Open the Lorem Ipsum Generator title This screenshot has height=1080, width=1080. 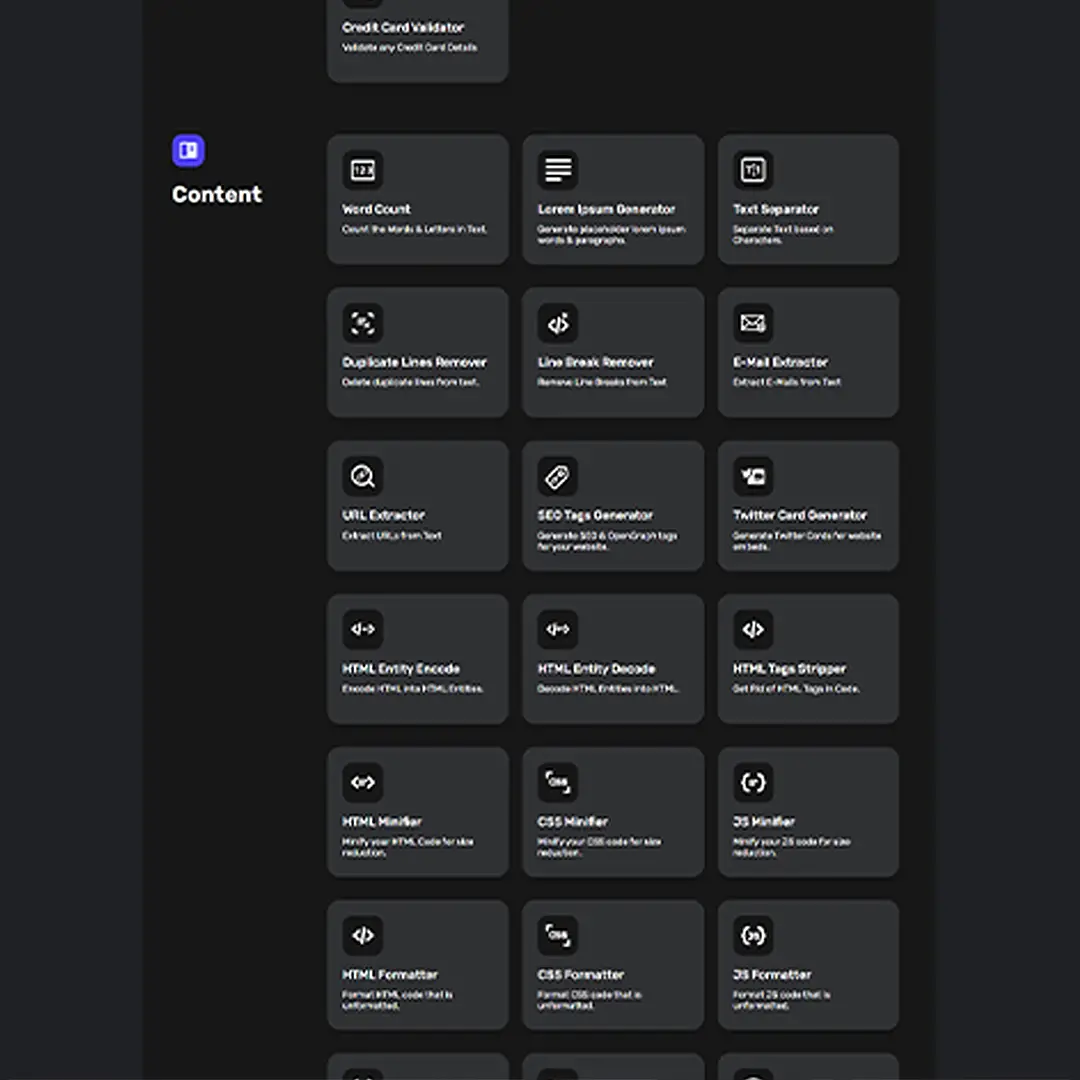(x=606, y=209)
